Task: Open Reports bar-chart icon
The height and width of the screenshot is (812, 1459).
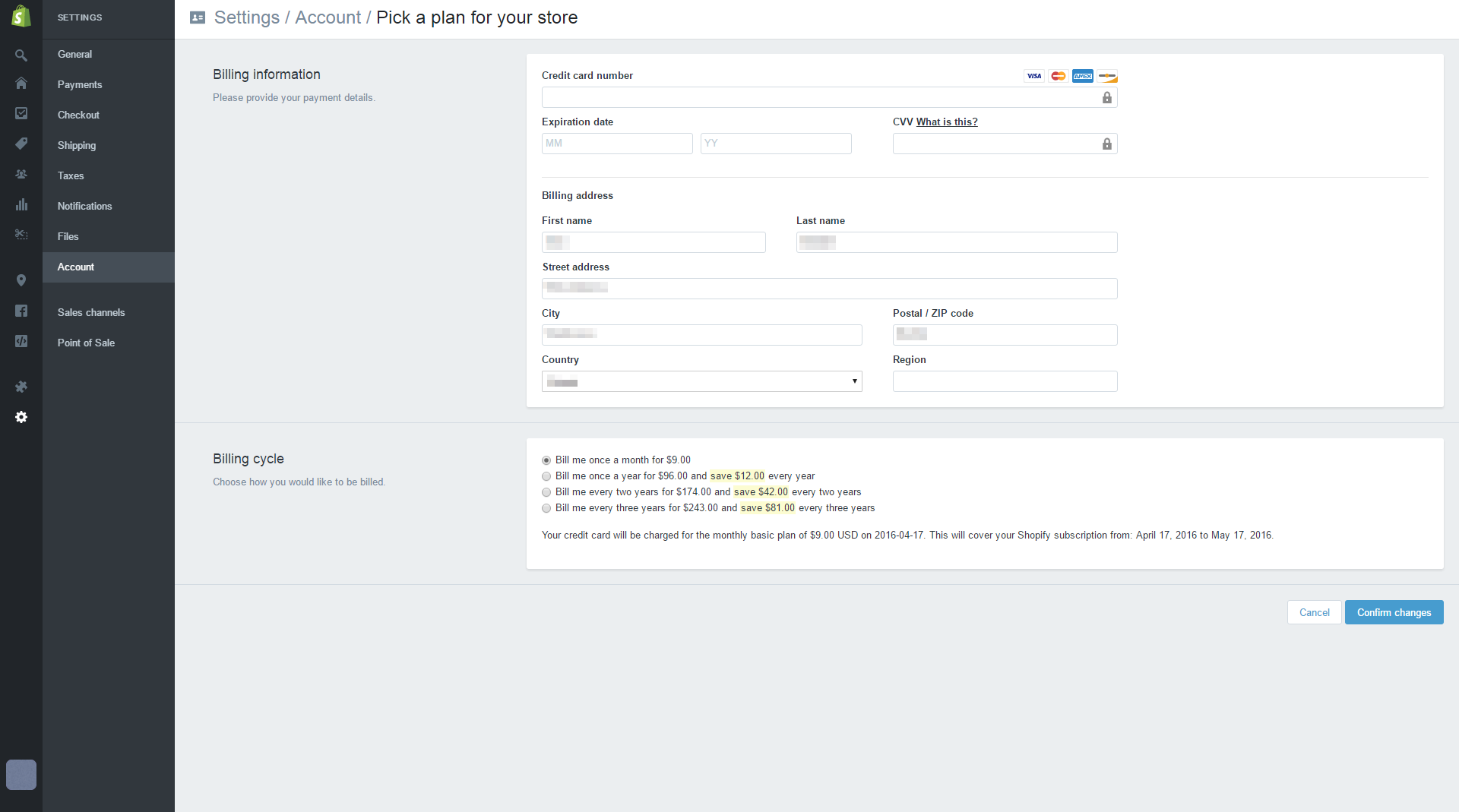Action: click(21, 204)
